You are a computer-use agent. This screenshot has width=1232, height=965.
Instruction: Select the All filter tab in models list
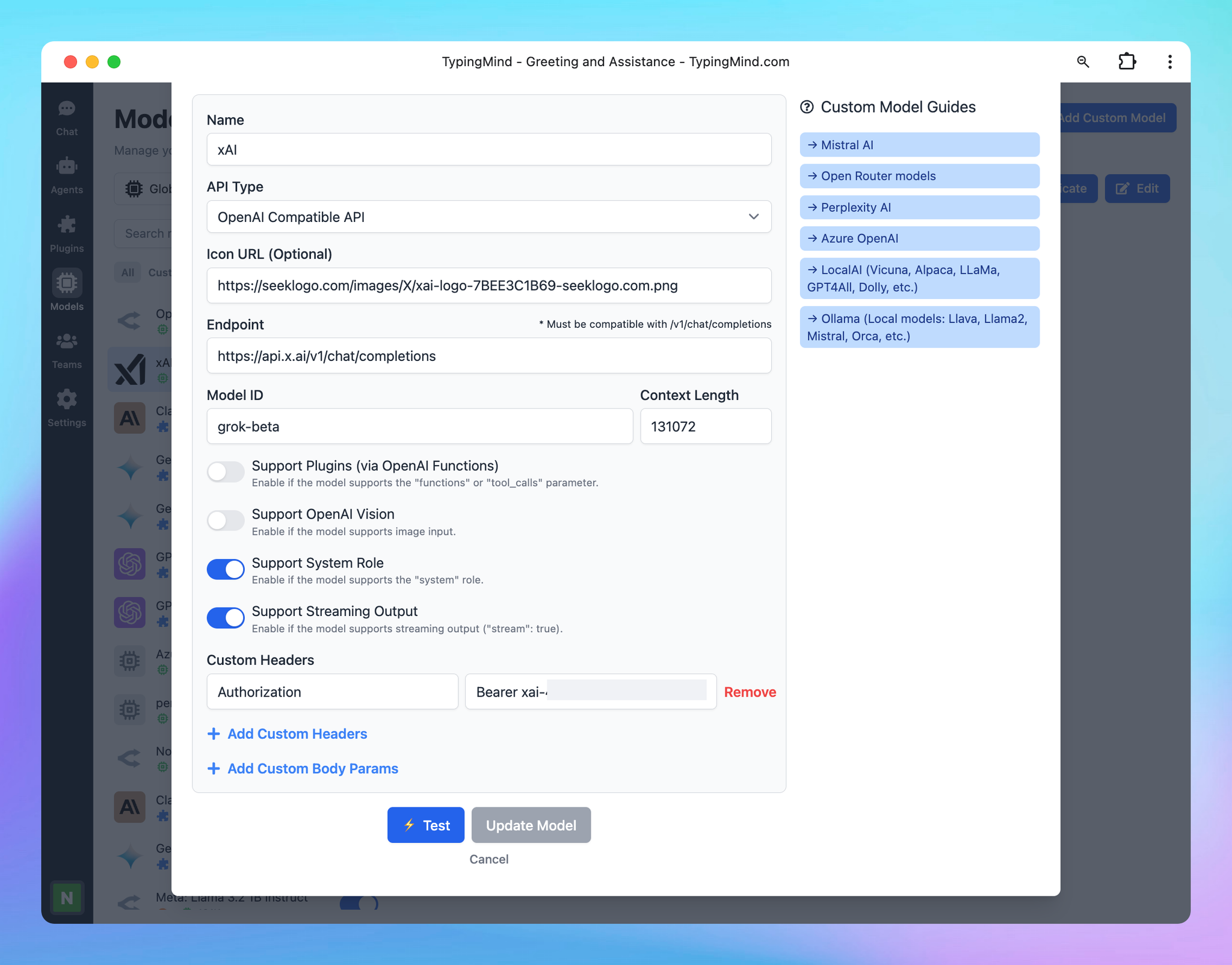(128, 273)
